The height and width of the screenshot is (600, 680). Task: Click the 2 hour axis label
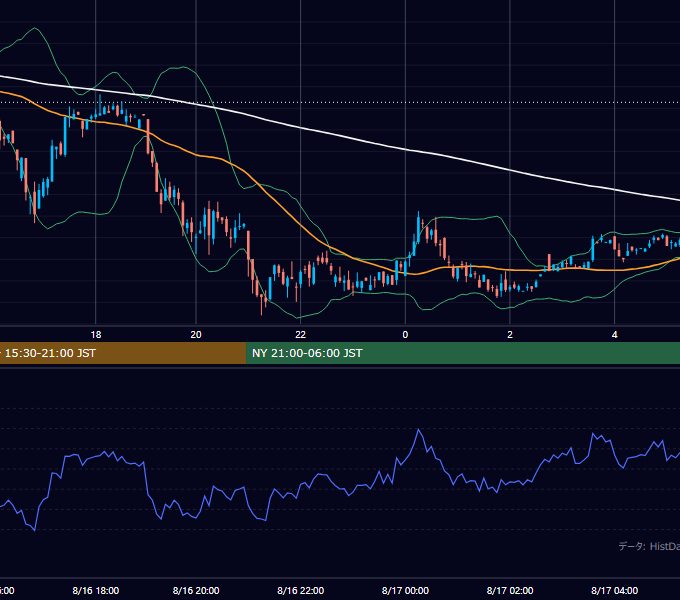point(510,335)
